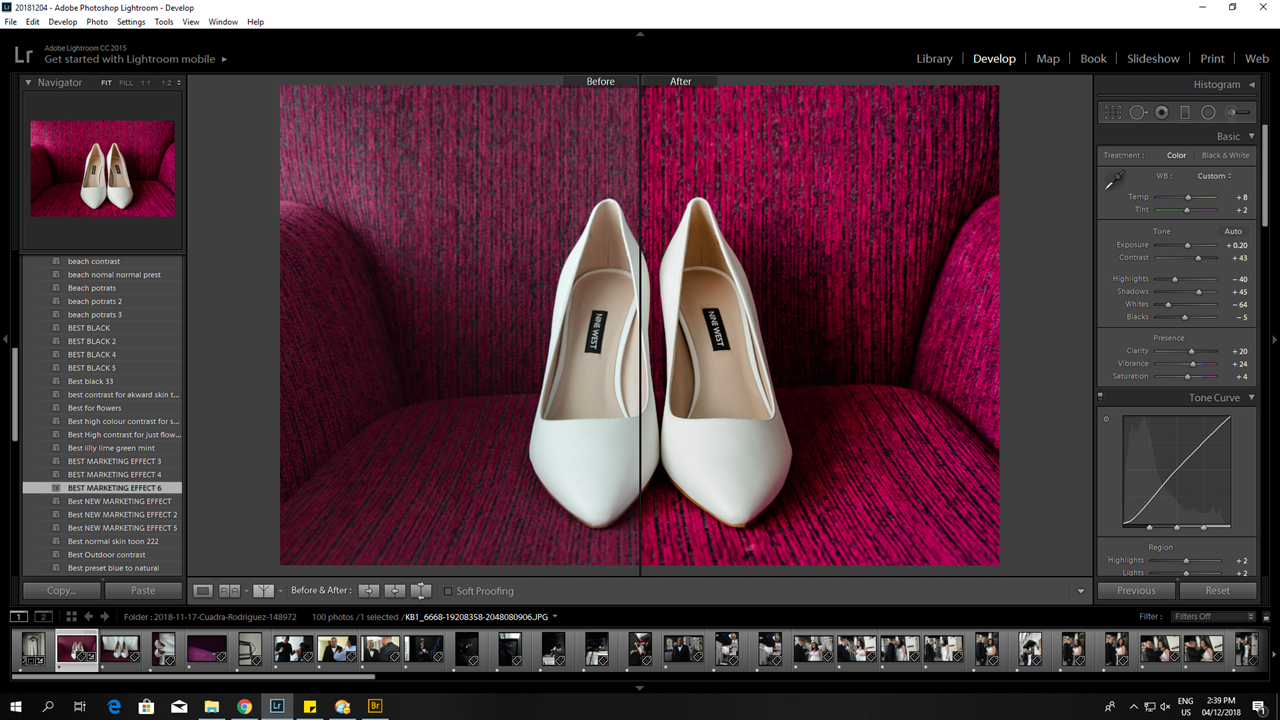The image size is (1280, 720).
Task: Open Microsoft Edge in taskbar
Action: tap(113, 706)
